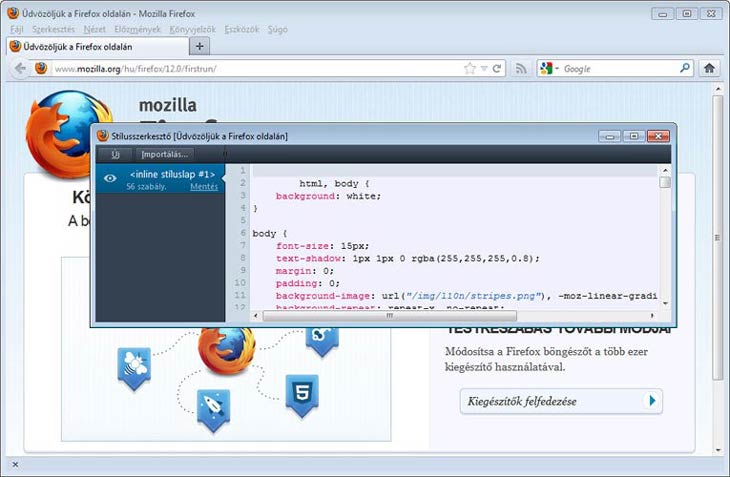Open the Nézet menu

[95, 29]
